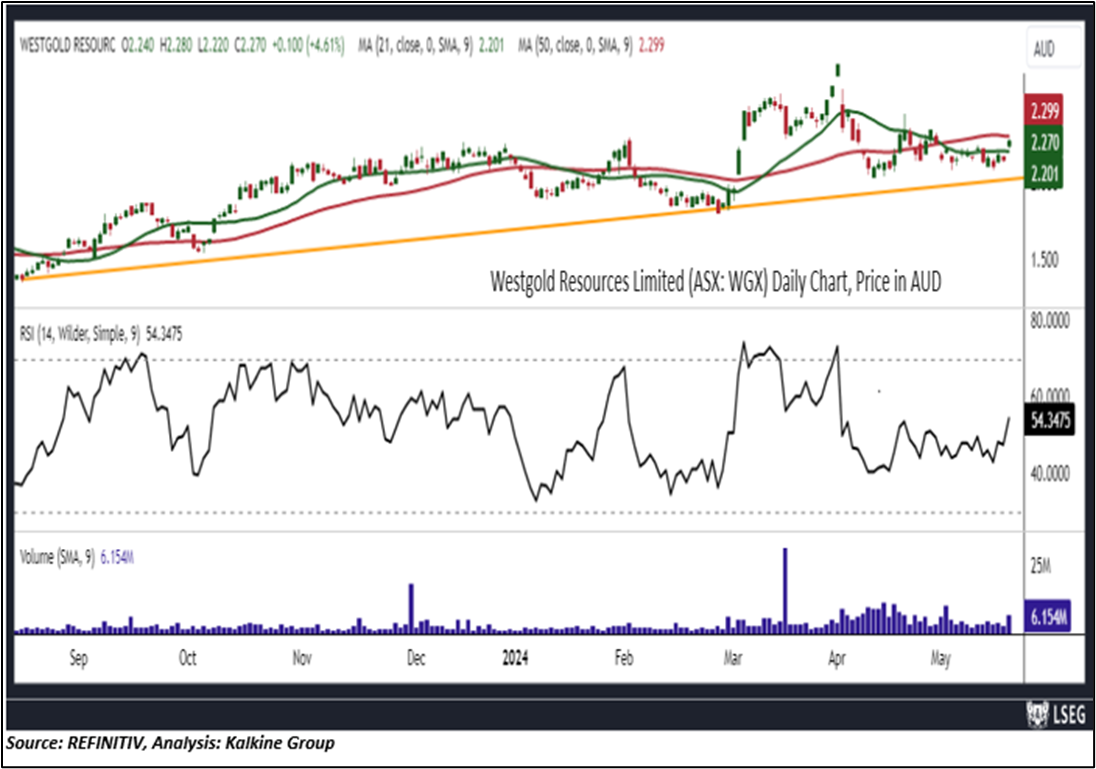The height and width of the screenshot is (769, 1096).
Task: Click the 40.0000 RSI axis label
Action: (1050, 474)
